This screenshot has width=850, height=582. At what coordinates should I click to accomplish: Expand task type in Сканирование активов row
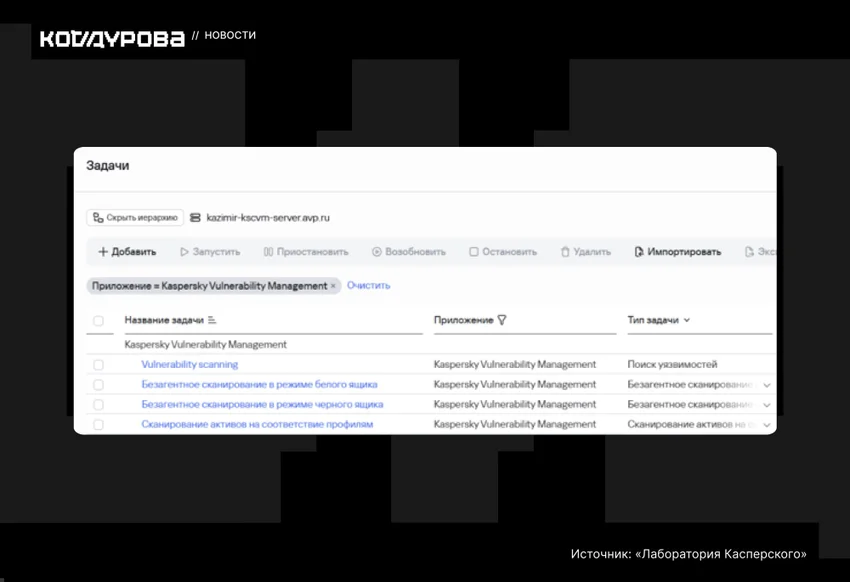tap(767, 425)
